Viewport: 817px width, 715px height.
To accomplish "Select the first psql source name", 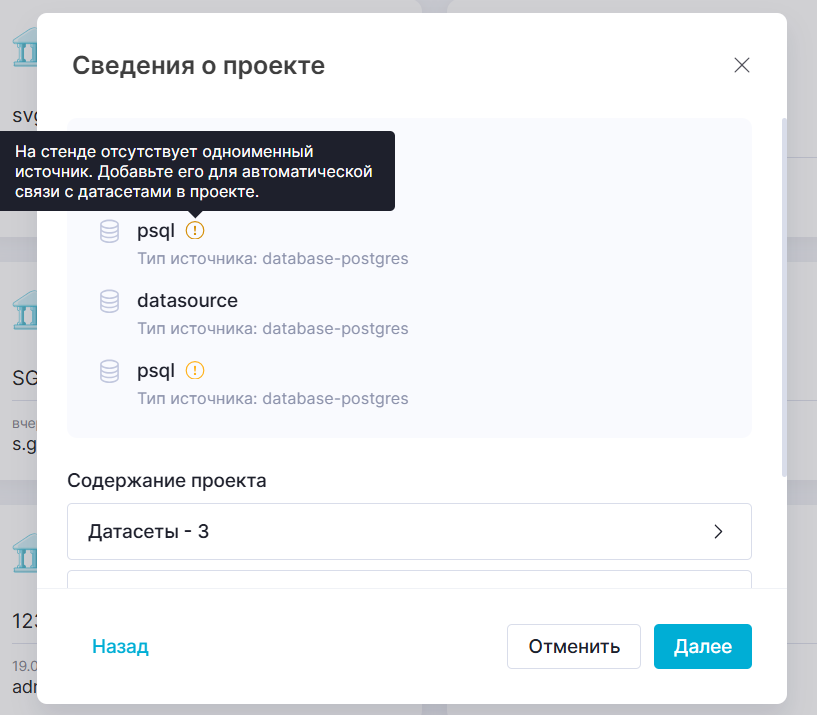I will coord(156,231).
